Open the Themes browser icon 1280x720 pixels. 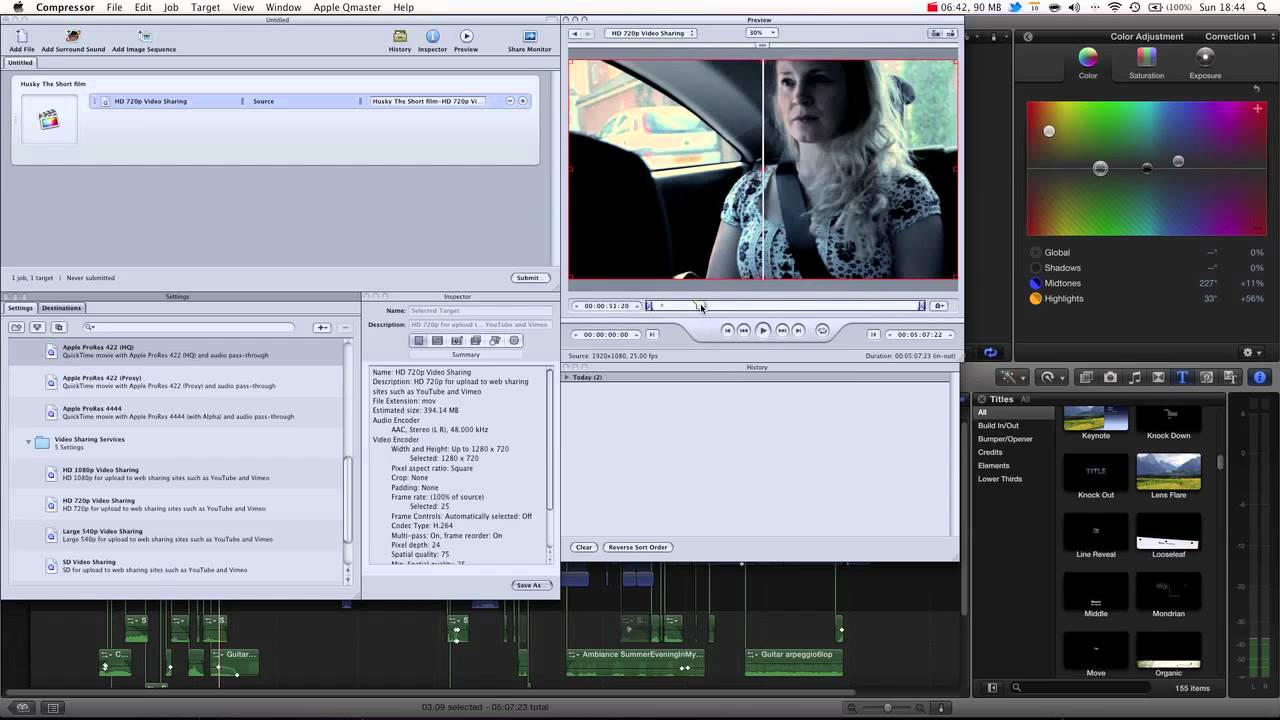tap(1230, 377)
